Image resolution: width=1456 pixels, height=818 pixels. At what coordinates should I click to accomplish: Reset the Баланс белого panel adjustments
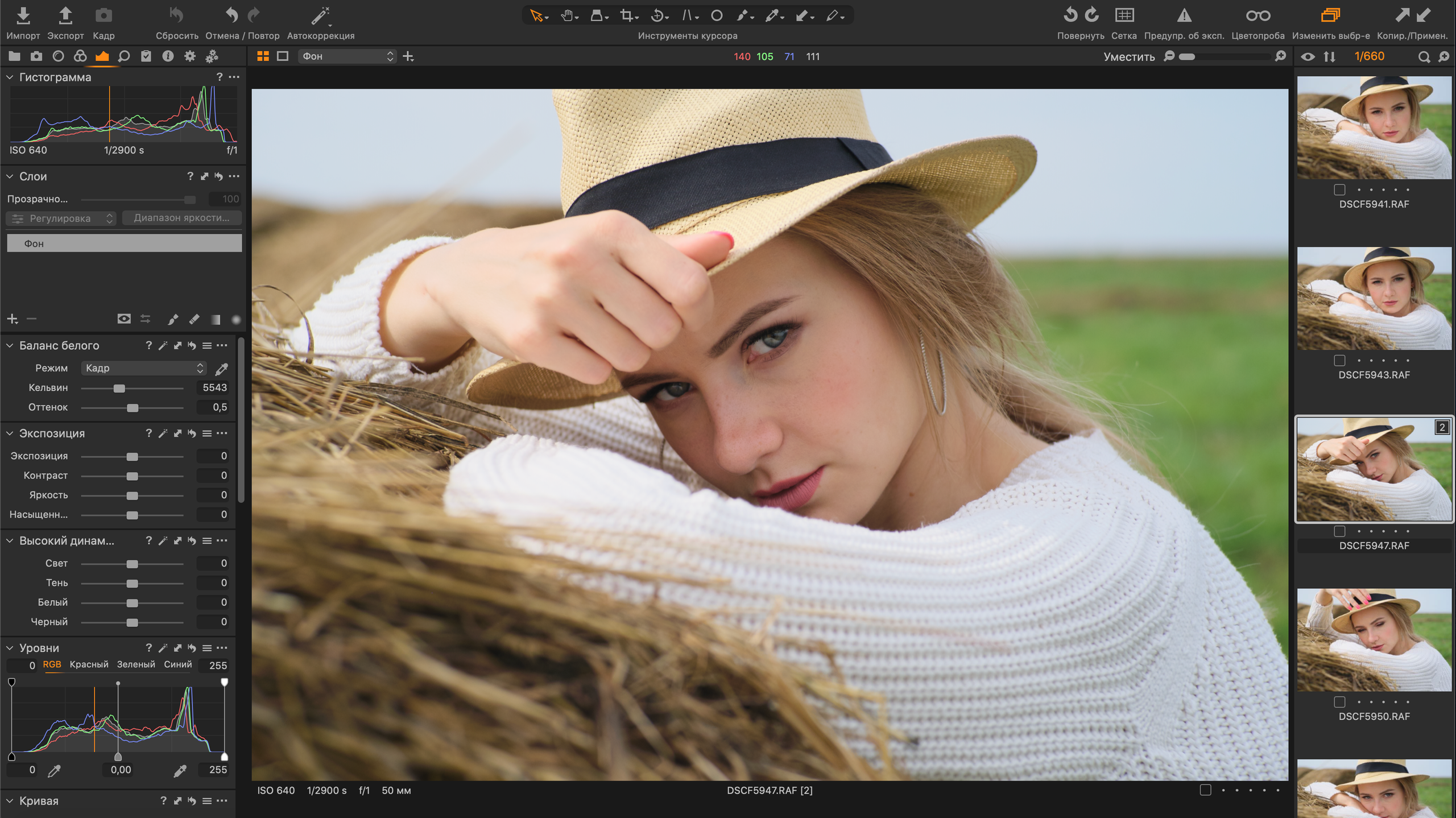click(192, 345)
